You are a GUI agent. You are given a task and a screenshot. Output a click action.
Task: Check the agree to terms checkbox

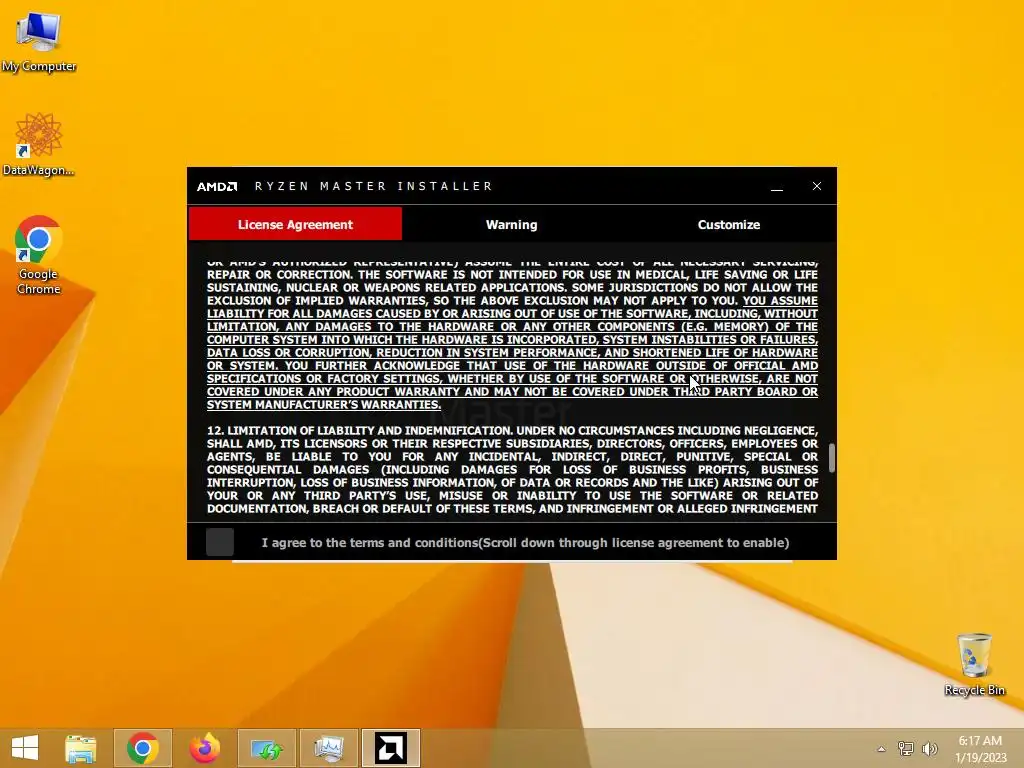[220, 542]
